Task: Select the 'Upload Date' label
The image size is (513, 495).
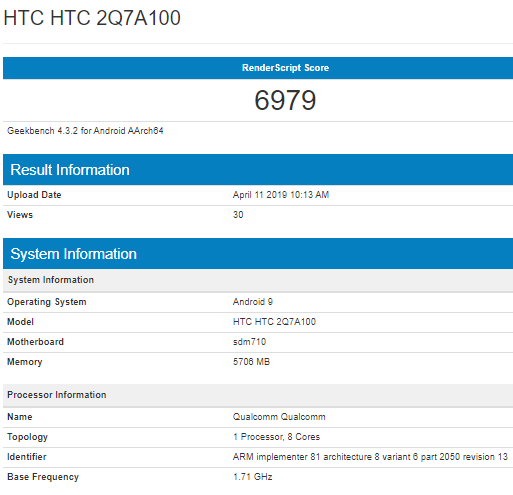Action: [x=34, y=195]
